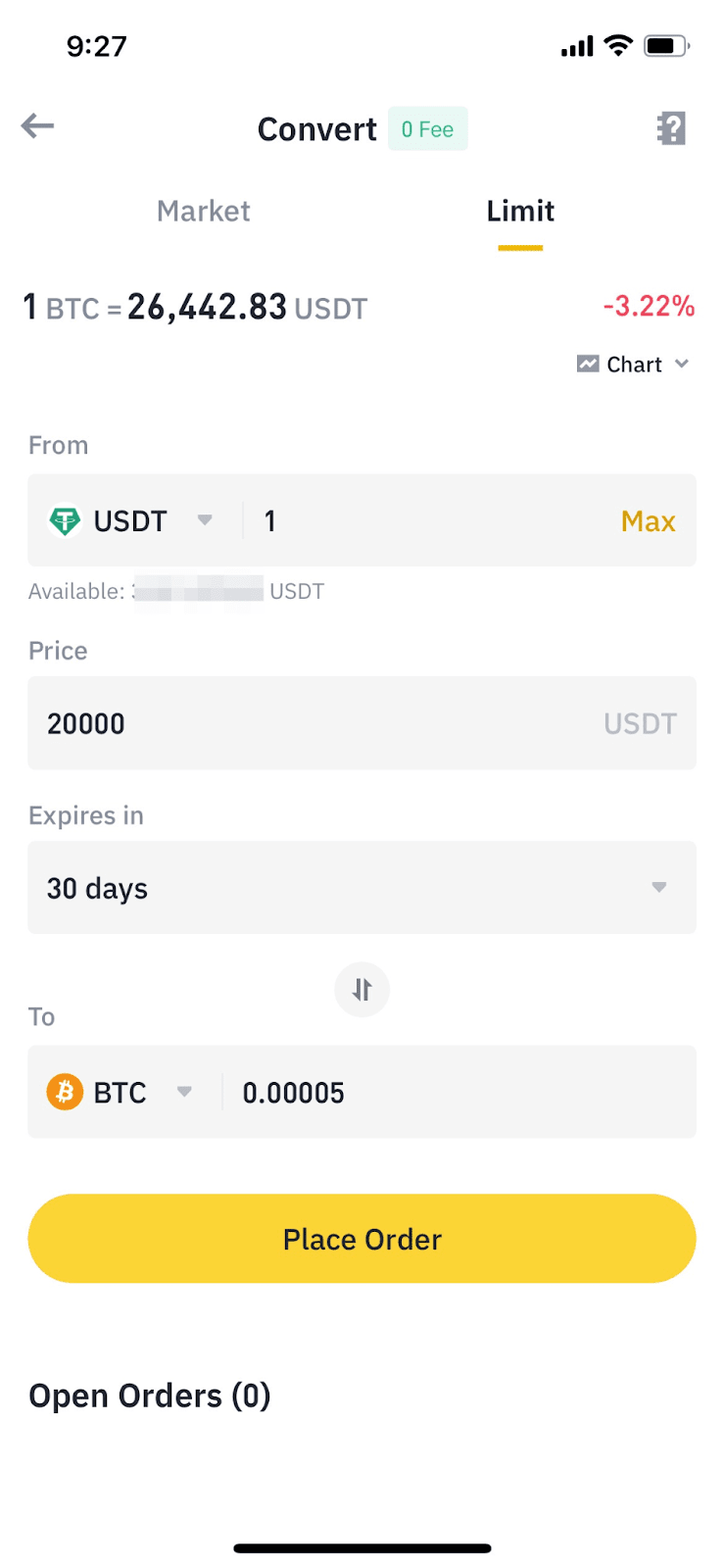Select the Limit tab

click(520, 212)
